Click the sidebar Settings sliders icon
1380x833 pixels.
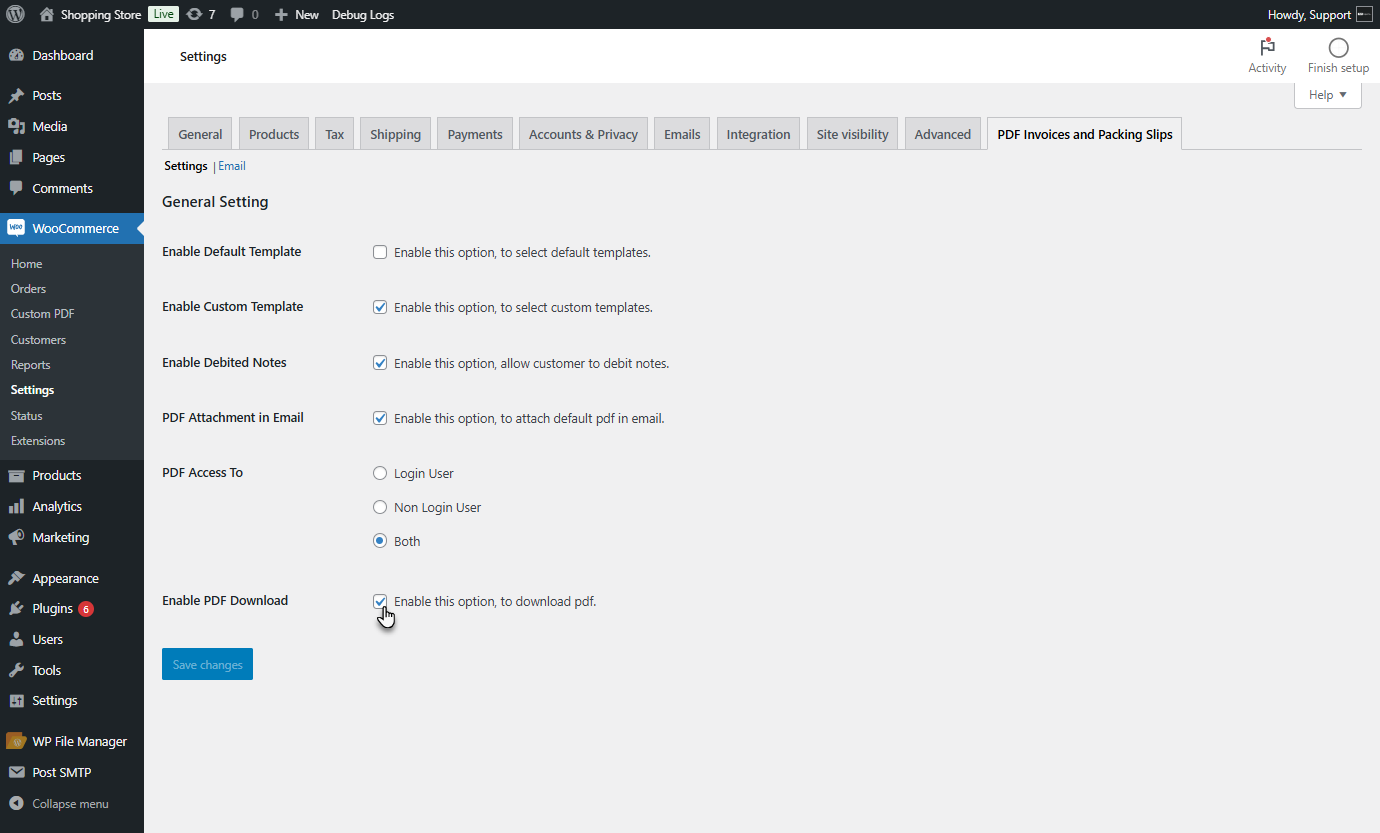click(x=16, y=700)
